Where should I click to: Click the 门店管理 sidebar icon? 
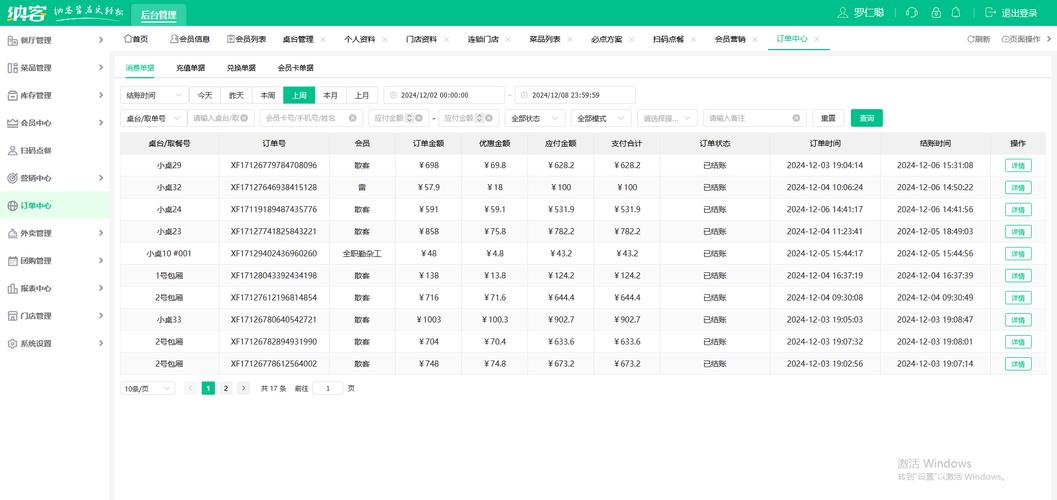pyautogui.click(x=12, y=316)
